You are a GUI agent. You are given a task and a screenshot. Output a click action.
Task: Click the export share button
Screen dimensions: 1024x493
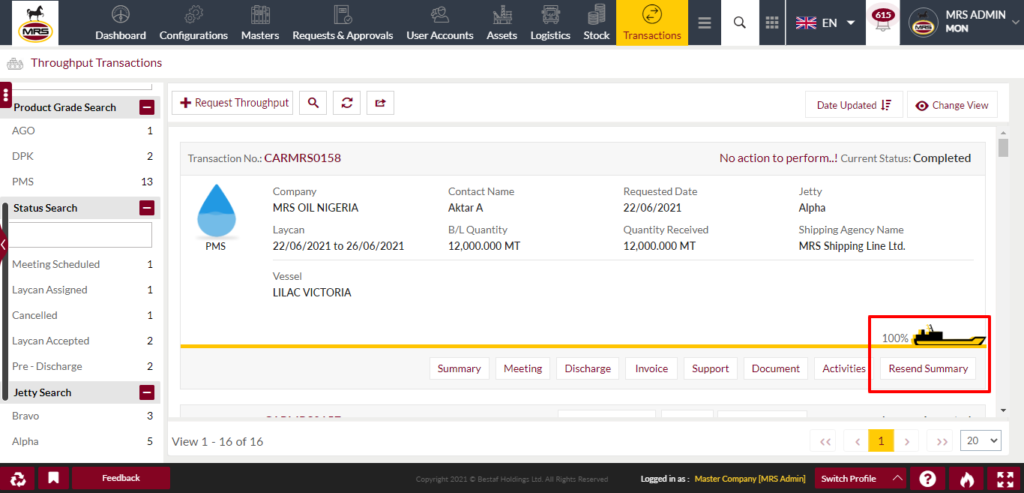click(x=380, y=103)
